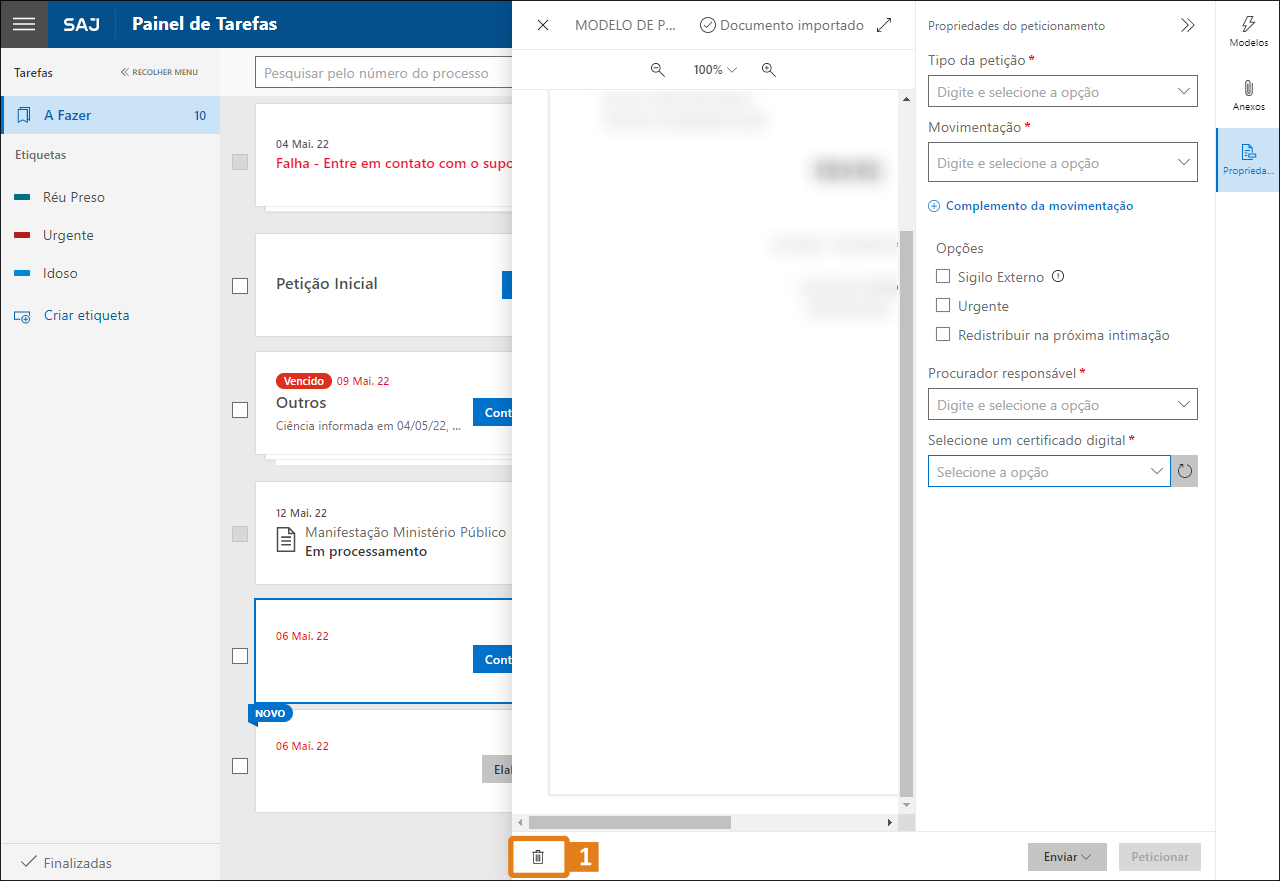1280x881 pixels.
Task: Expand the Movimentação dropdown
Action: 1062,163
